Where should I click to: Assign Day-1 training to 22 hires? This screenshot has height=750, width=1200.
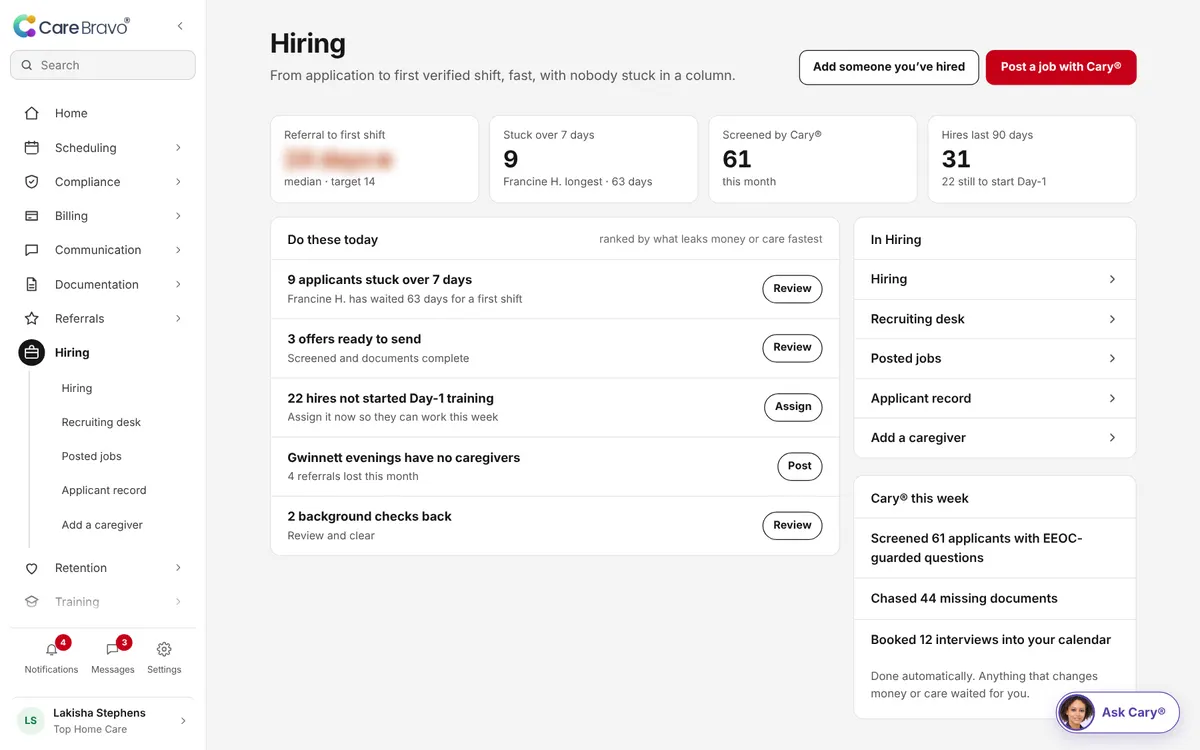[793, 407]
